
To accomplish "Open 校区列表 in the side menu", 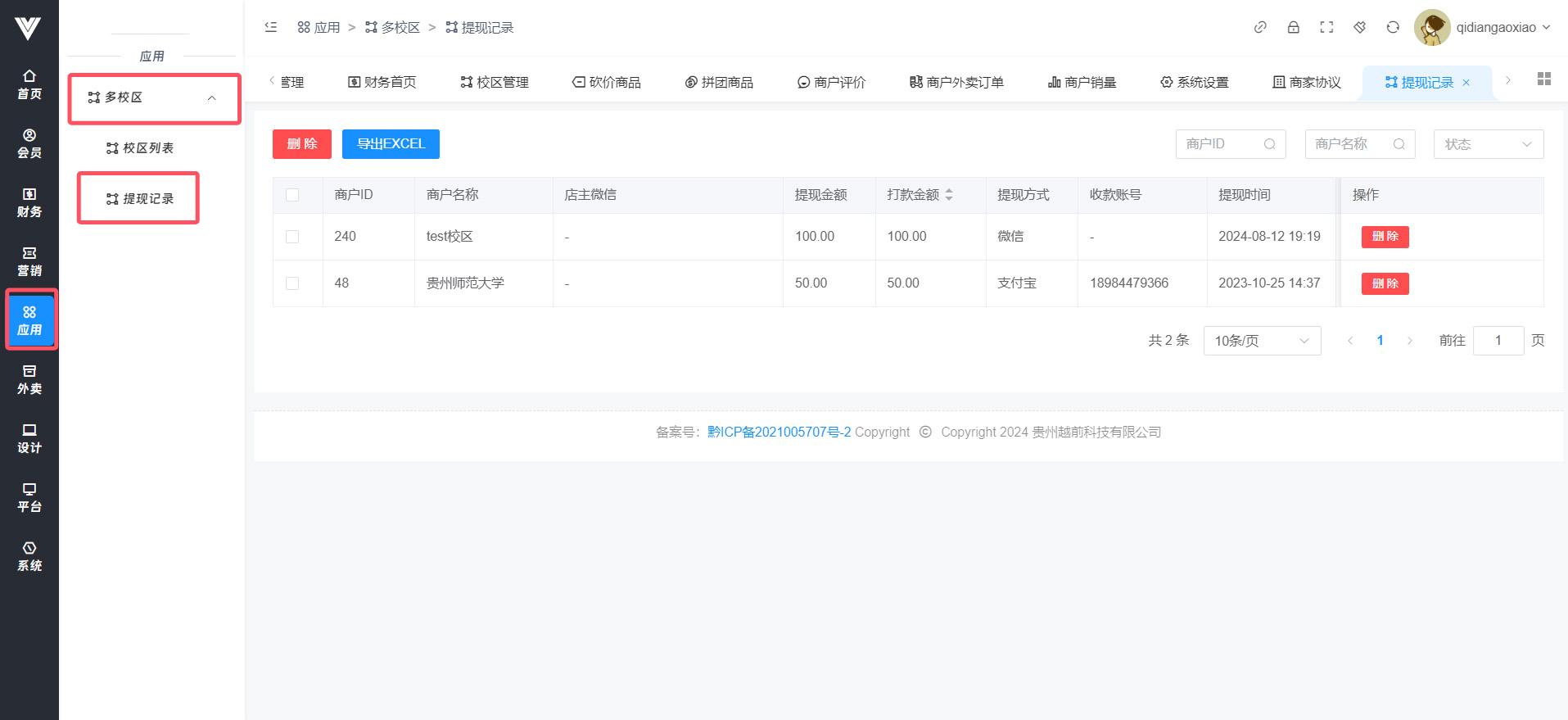I will [x=140, y=148].
